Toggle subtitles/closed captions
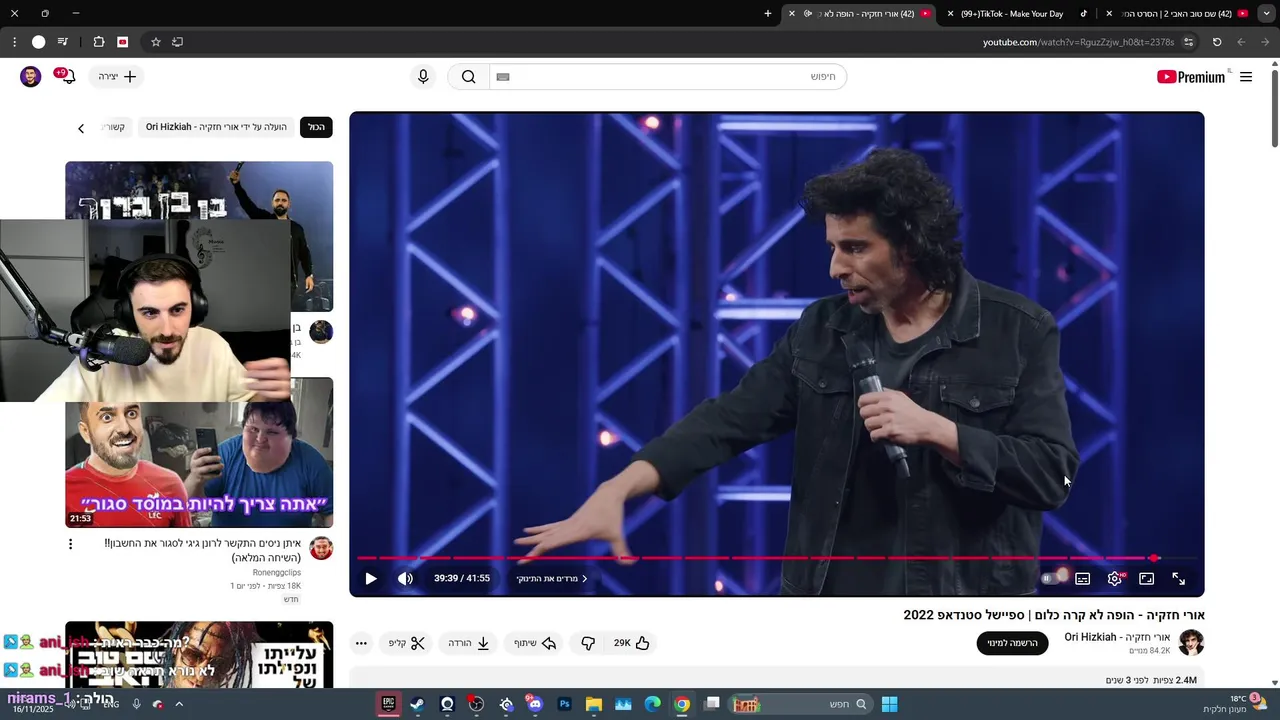1280x720 pixels. (1082, 578)
